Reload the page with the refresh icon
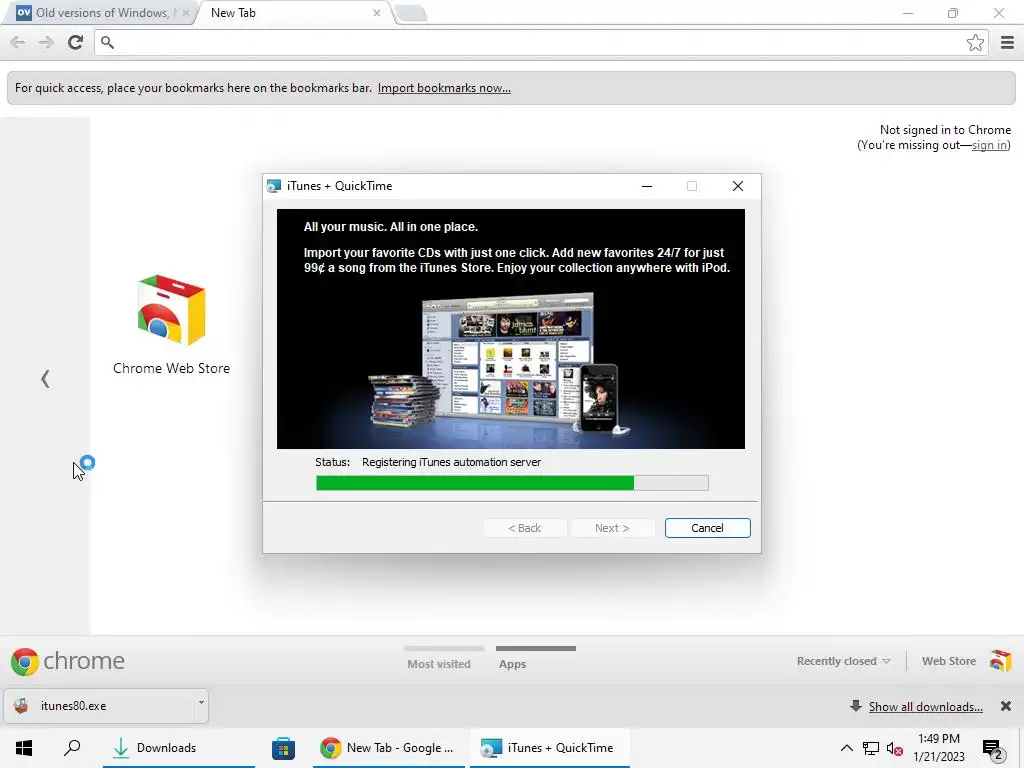Screen dimensions: 1024x768 click(75, 42)
